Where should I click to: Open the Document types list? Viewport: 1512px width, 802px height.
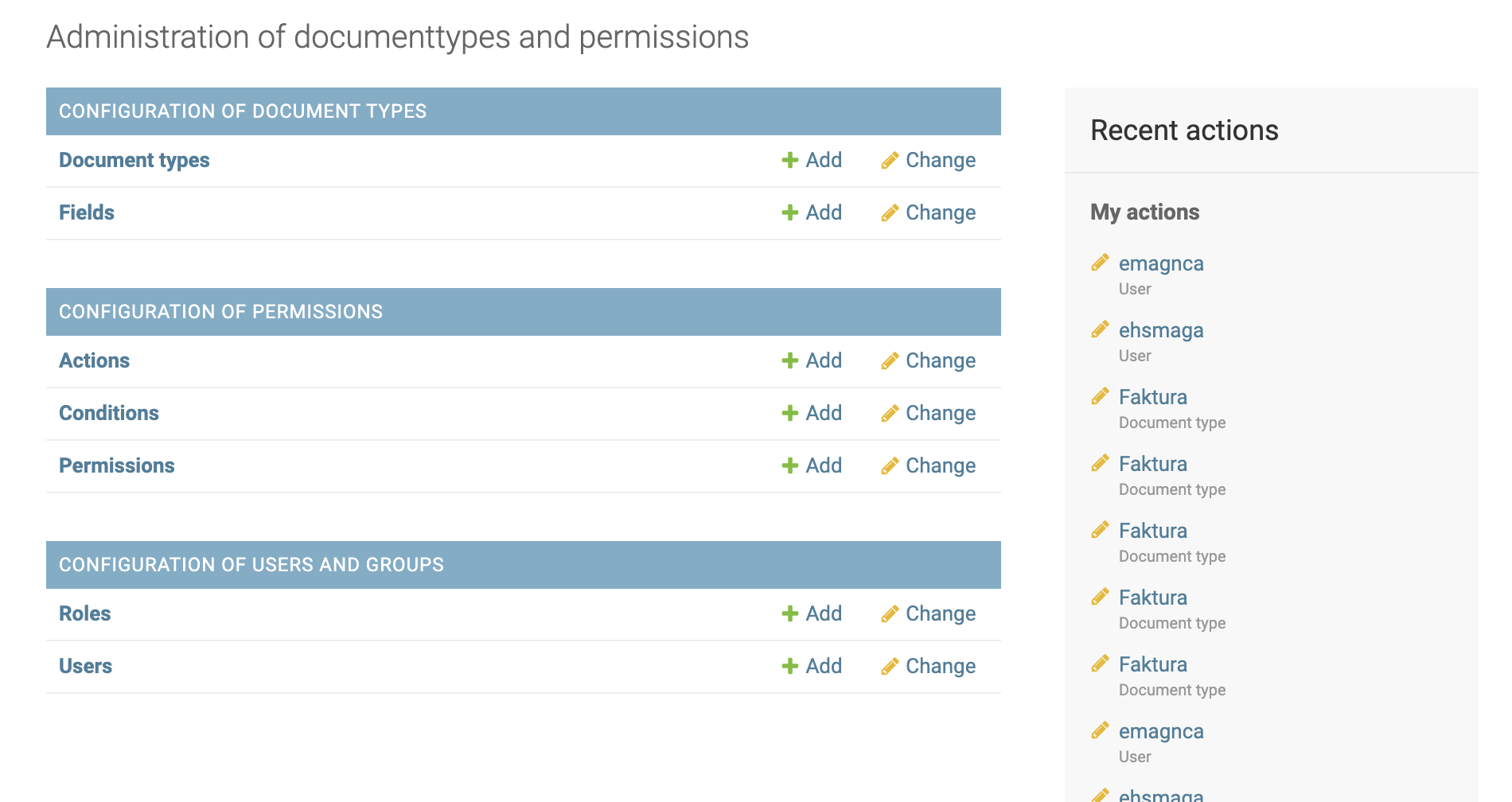[134, 160]
